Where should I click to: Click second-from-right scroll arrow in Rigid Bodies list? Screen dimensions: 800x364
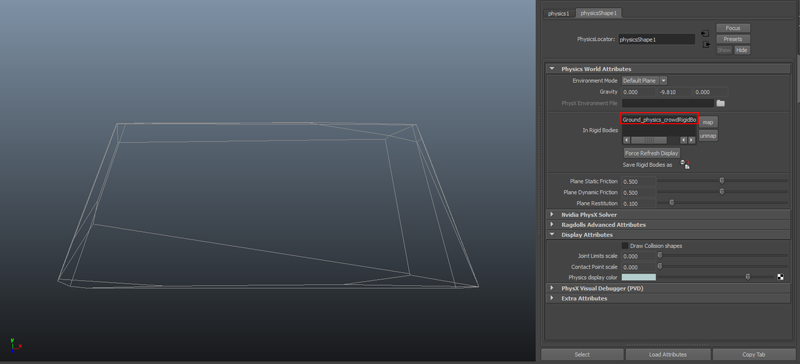click(x=684, y=140)
